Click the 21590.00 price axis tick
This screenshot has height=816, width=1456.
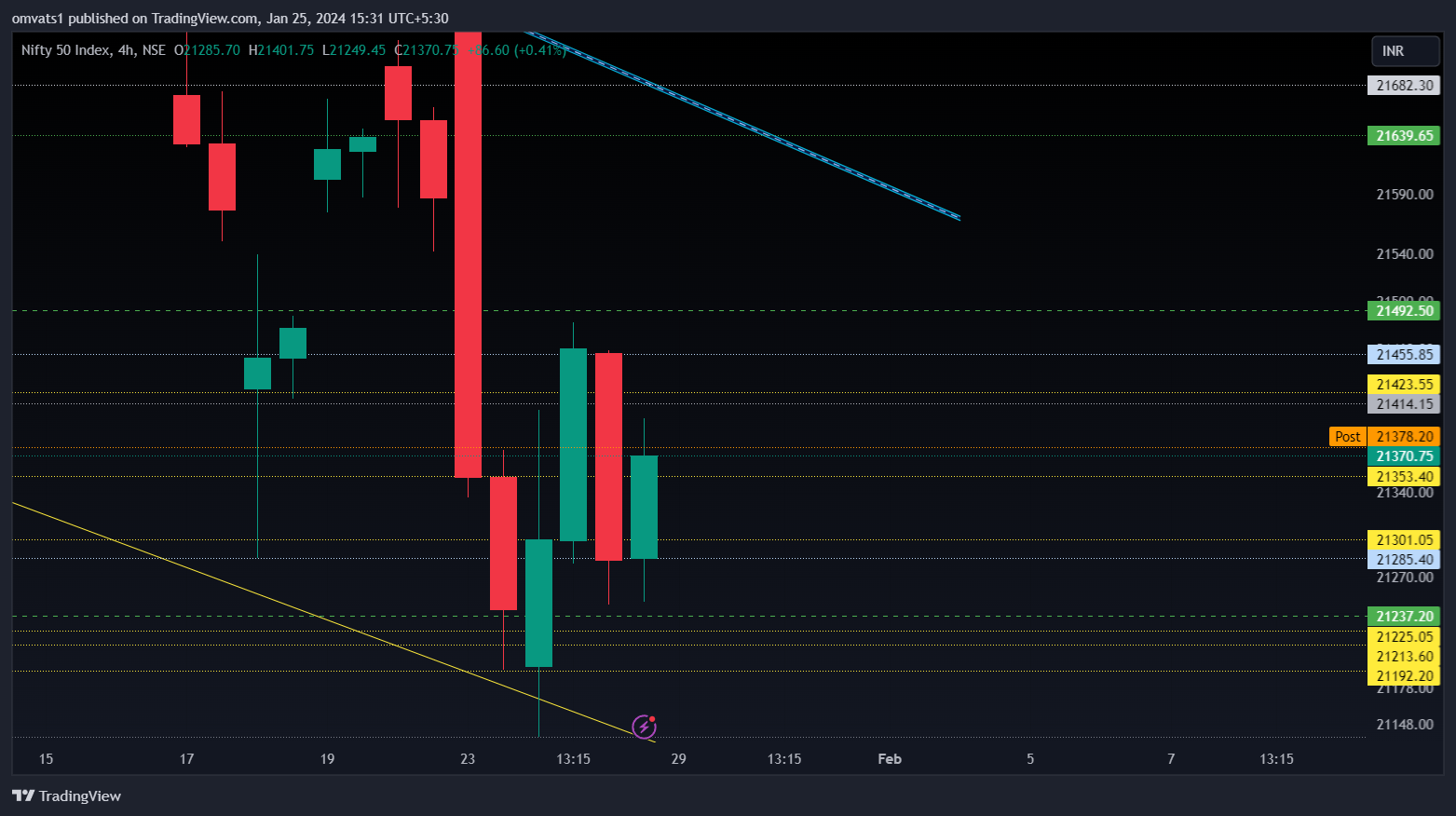pos(1404,195)
